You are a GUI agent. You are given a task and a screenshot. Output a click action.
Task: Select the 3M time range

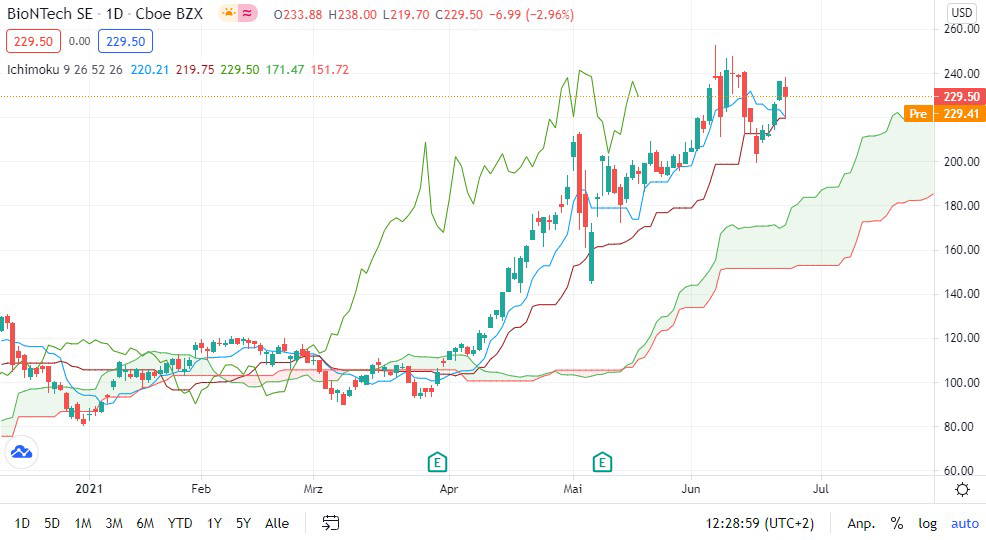coord(114,523)
